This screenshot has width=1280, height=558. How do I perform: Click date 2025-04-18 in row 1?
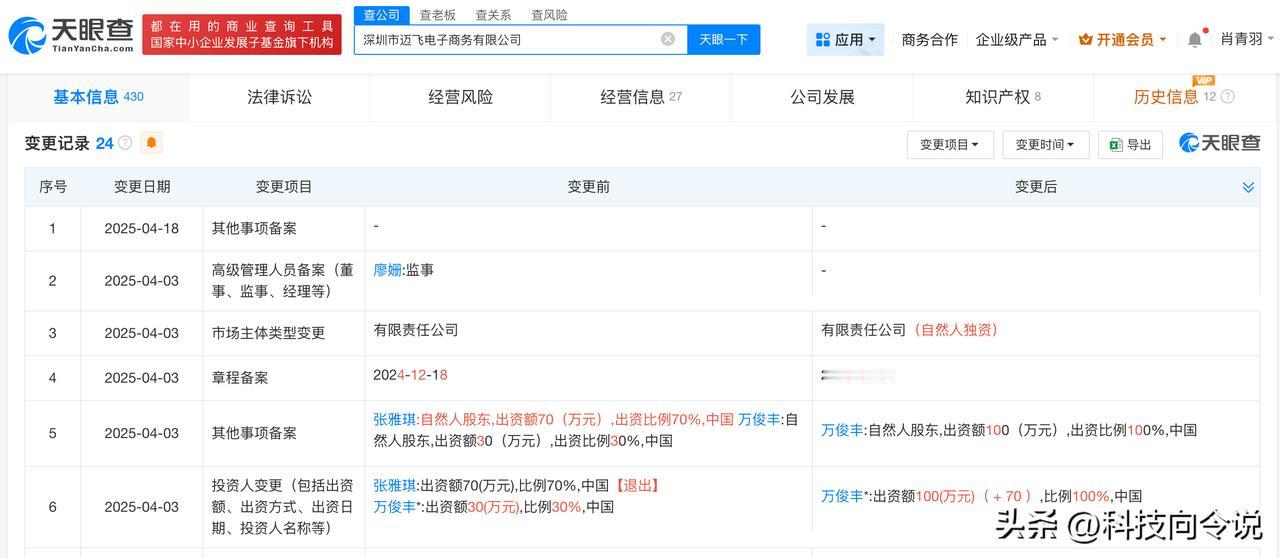[142, 228]
